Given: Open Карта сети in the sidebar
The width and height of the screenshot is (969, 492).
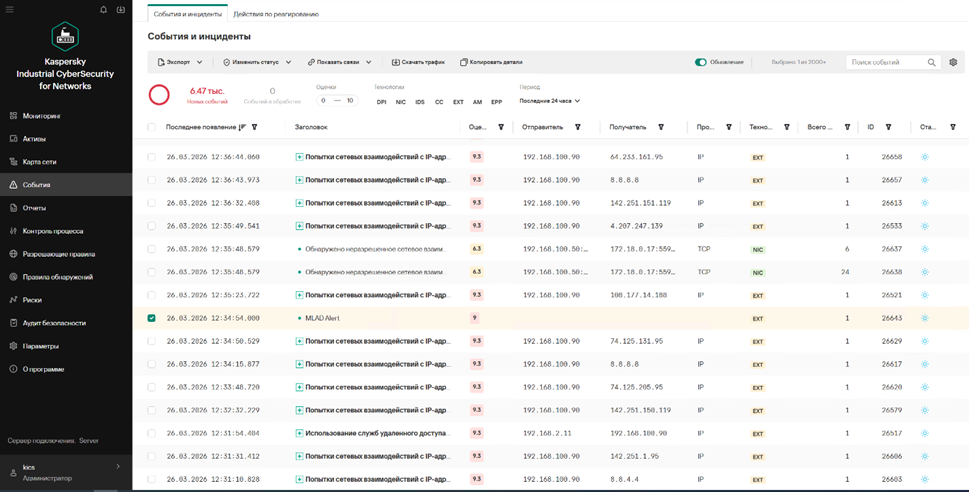Looking at the screenshot, I should point(40,162).
